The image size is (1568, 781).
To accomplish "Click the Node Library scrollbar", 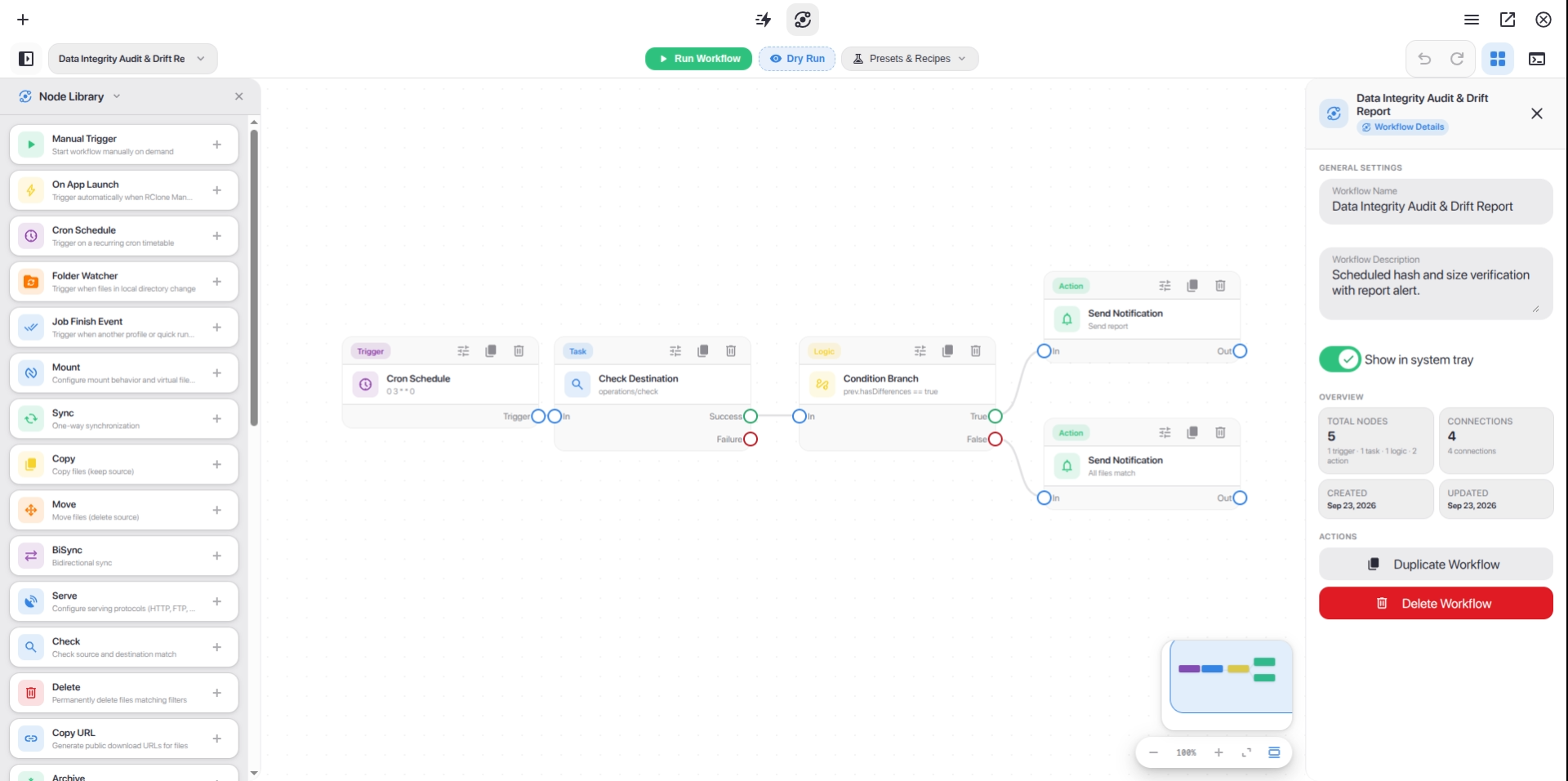I will point(254,278).
